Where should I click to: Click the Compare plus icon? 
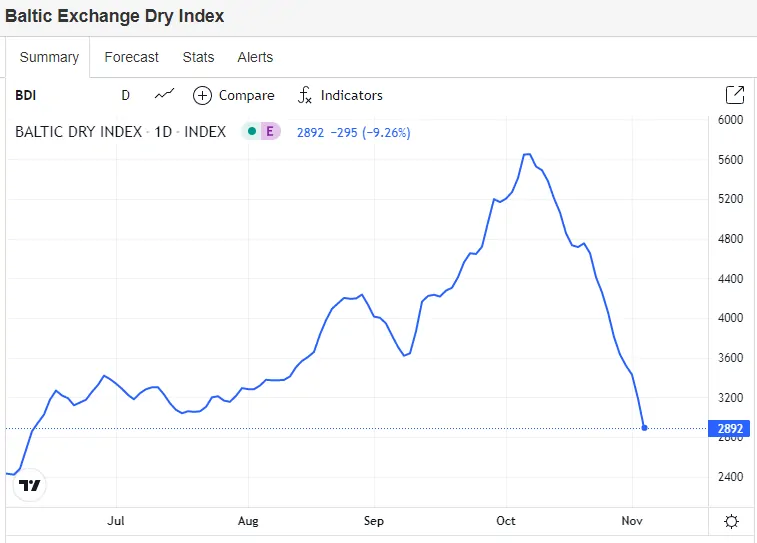pos(202,96)
